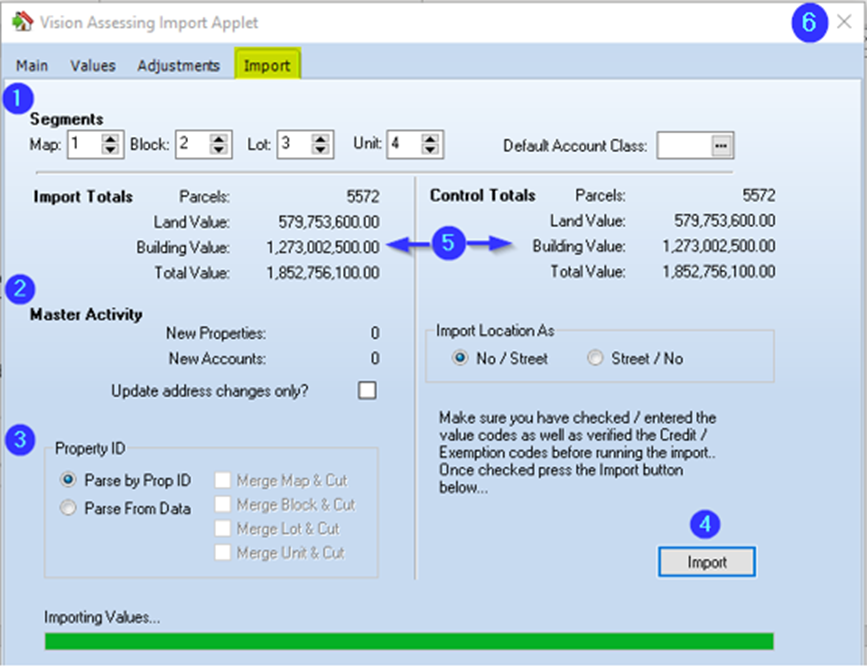
Task: Click Import Totals Building Value 1,273,002,500.00
Action: click(323, 247)
